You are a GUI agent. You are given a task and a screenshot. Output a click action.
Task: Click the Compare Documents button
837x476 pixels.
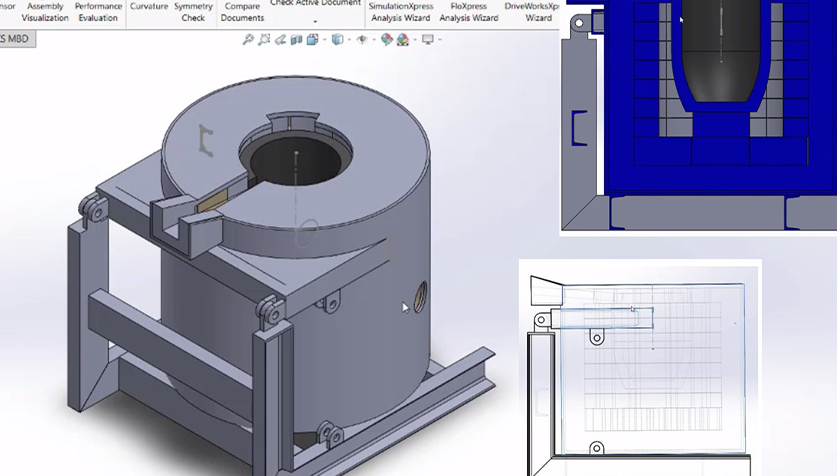(x=242, y=12)
